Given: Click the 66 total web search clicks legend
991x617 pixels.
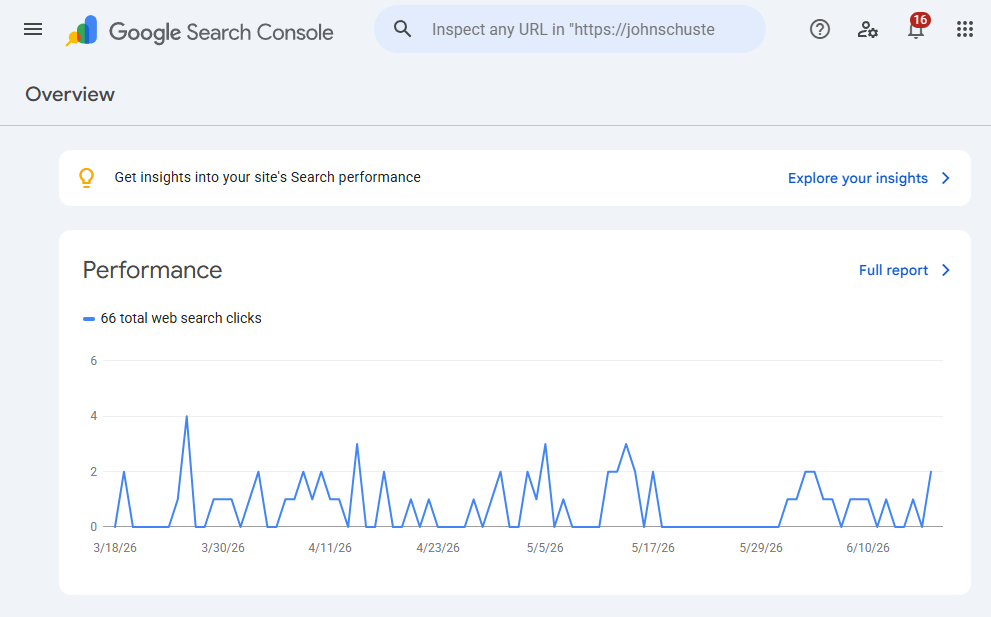Looking at the screenshot, I should (x=181, y=318).
